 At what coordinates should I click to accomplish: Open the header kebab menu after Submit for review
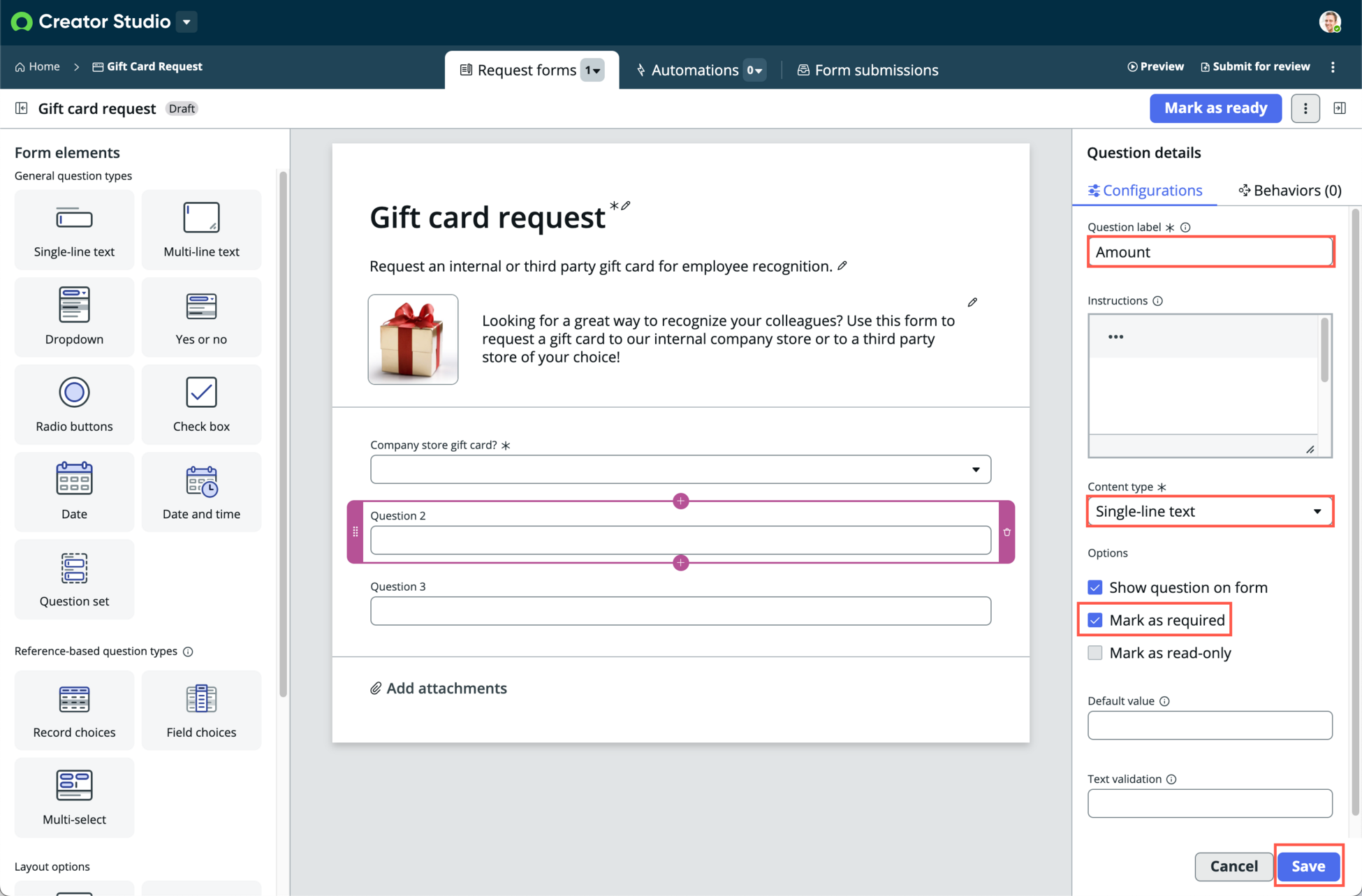coord(1333,67)
